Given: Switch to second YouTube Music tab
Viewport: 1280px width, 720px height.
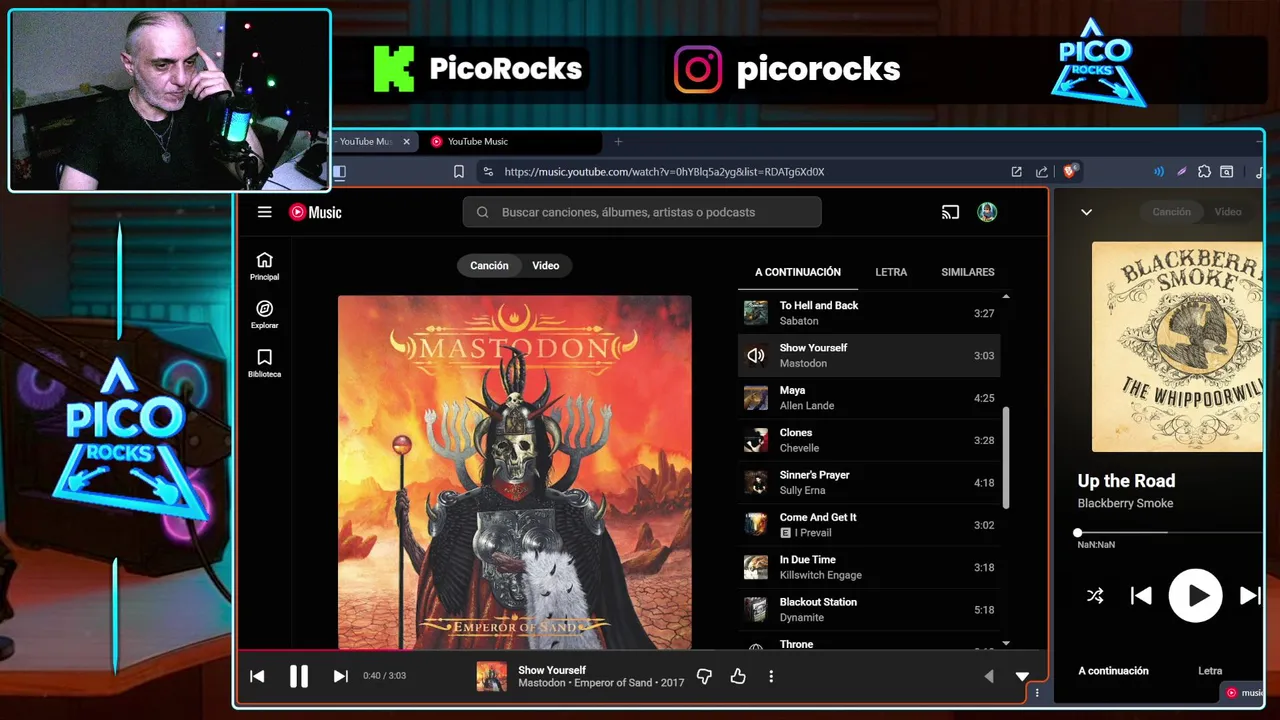Looking at the screenshot, I should pyautogui.click(x=512, y=142).
